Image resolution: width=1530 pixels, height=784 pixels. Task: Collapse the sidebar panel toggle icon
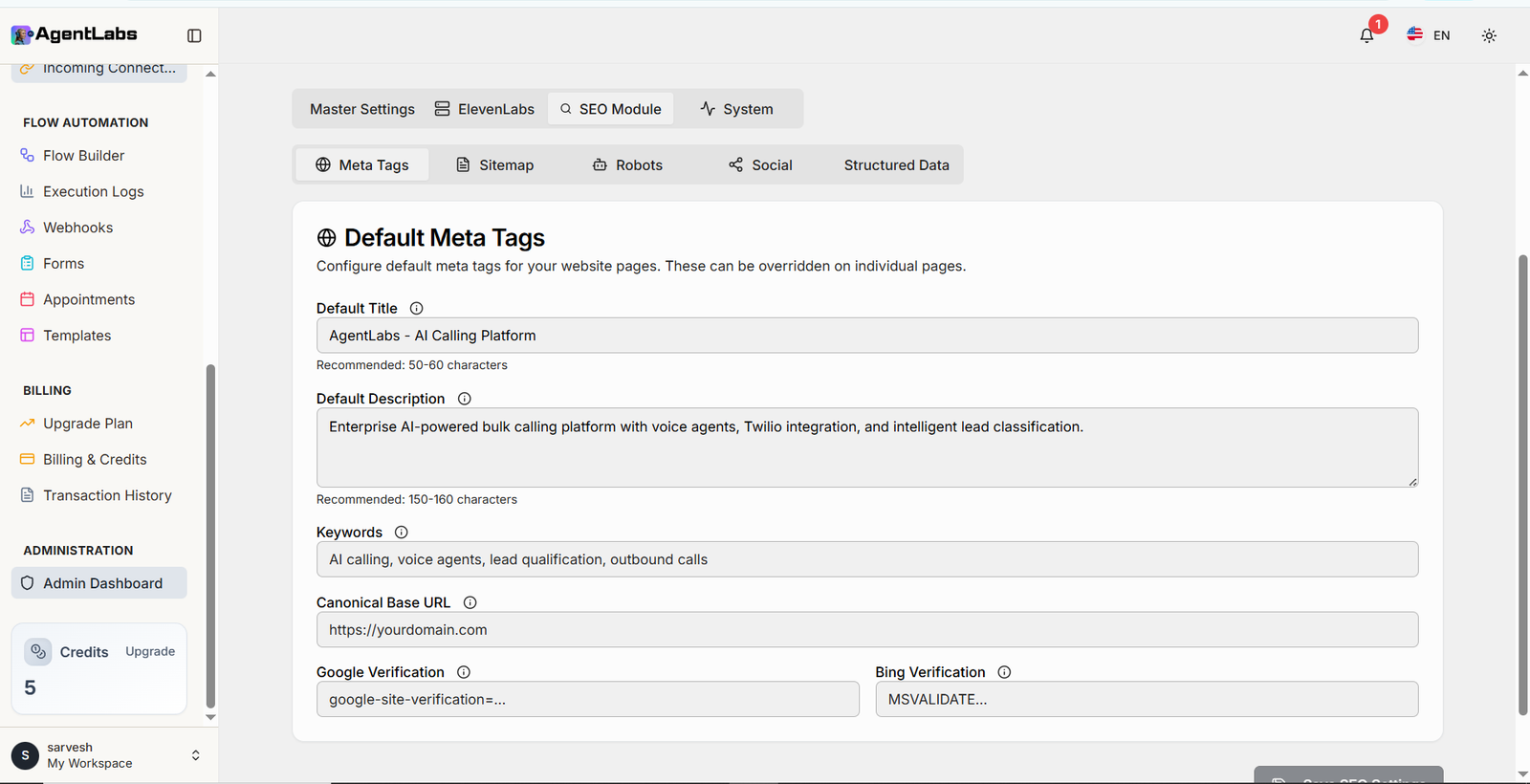pyautogui.click(x=194, y=35)
